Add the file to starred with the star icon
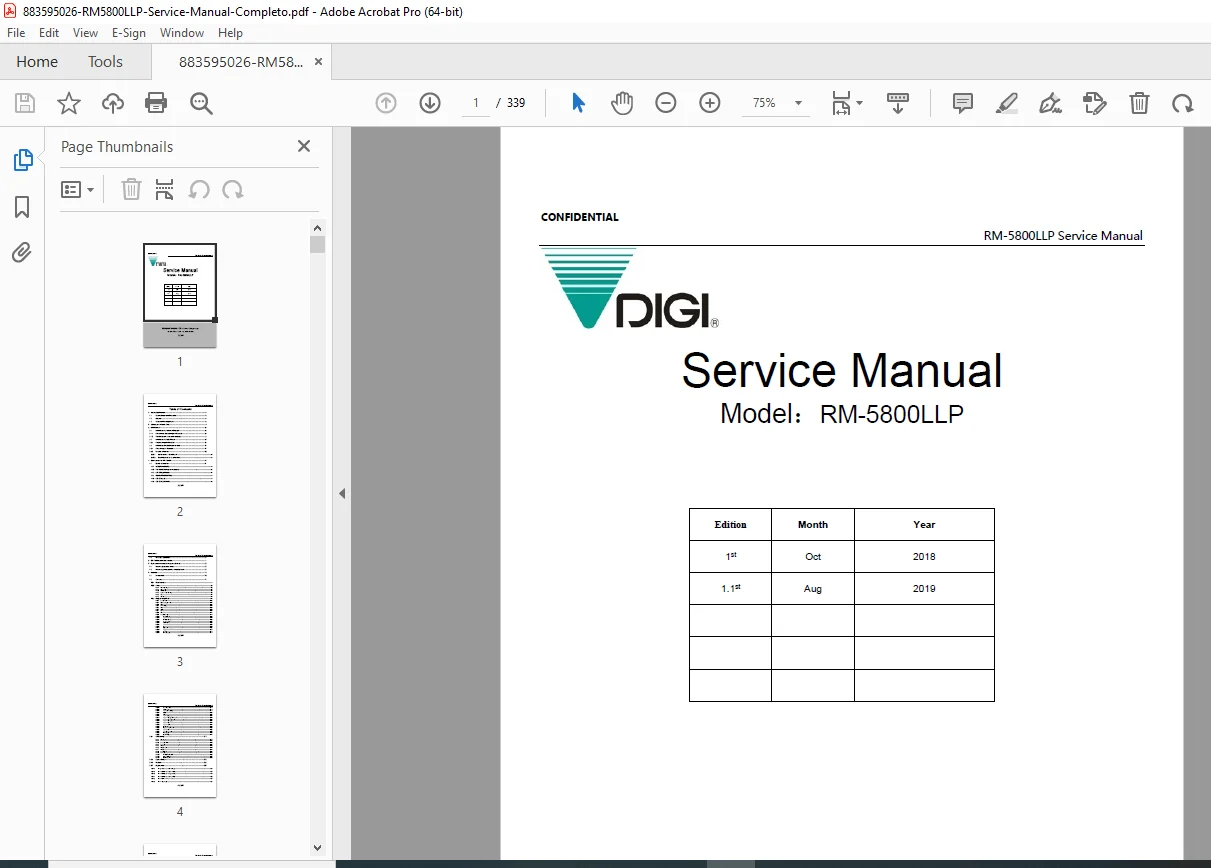Screen dimensions: 1211x868 pos(69,103)
